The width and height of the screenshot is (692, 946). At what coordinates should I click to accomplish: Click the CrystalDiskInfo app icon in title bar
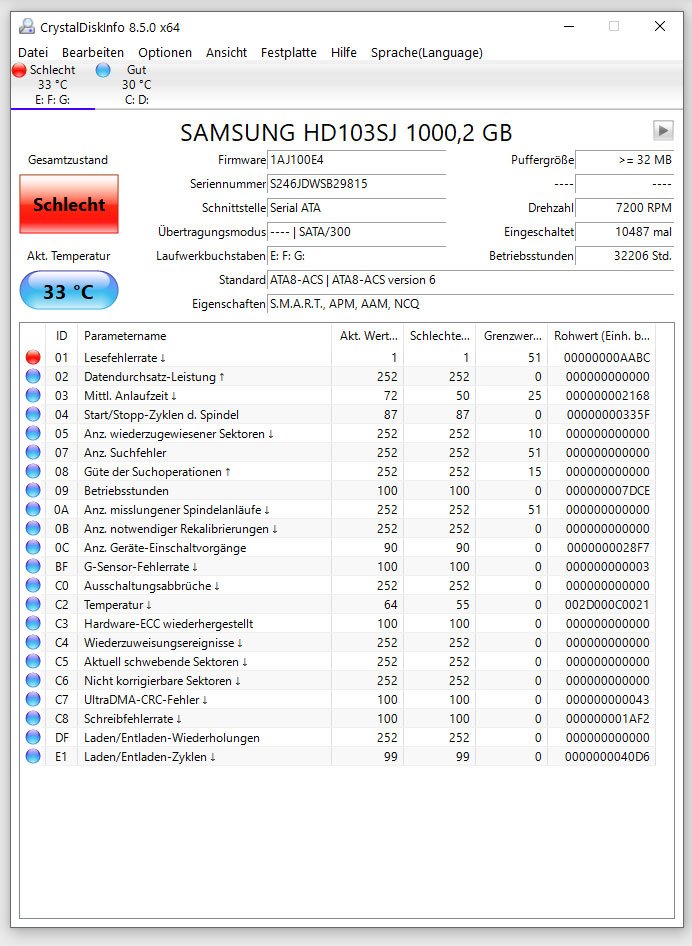tap(27, 27)
